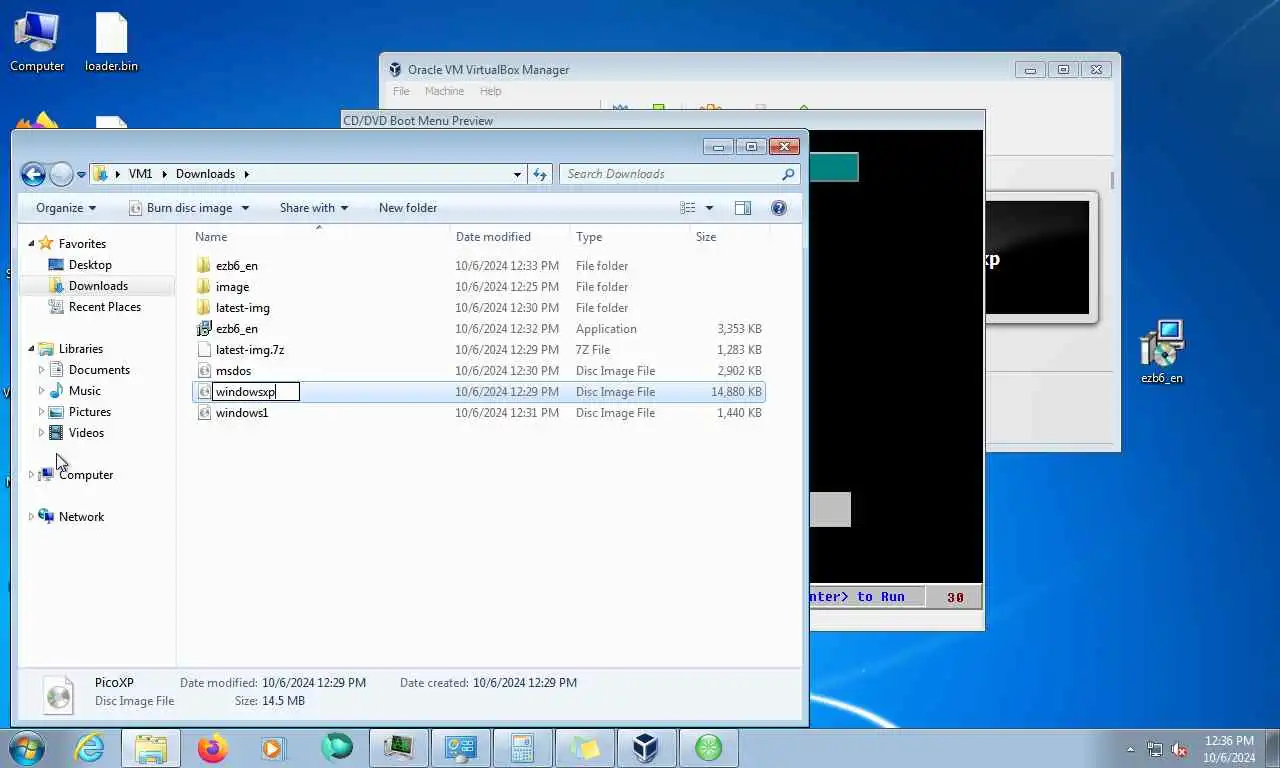Expand the Network node
This screenshot has width=1280, height=768.
(31, 517)
